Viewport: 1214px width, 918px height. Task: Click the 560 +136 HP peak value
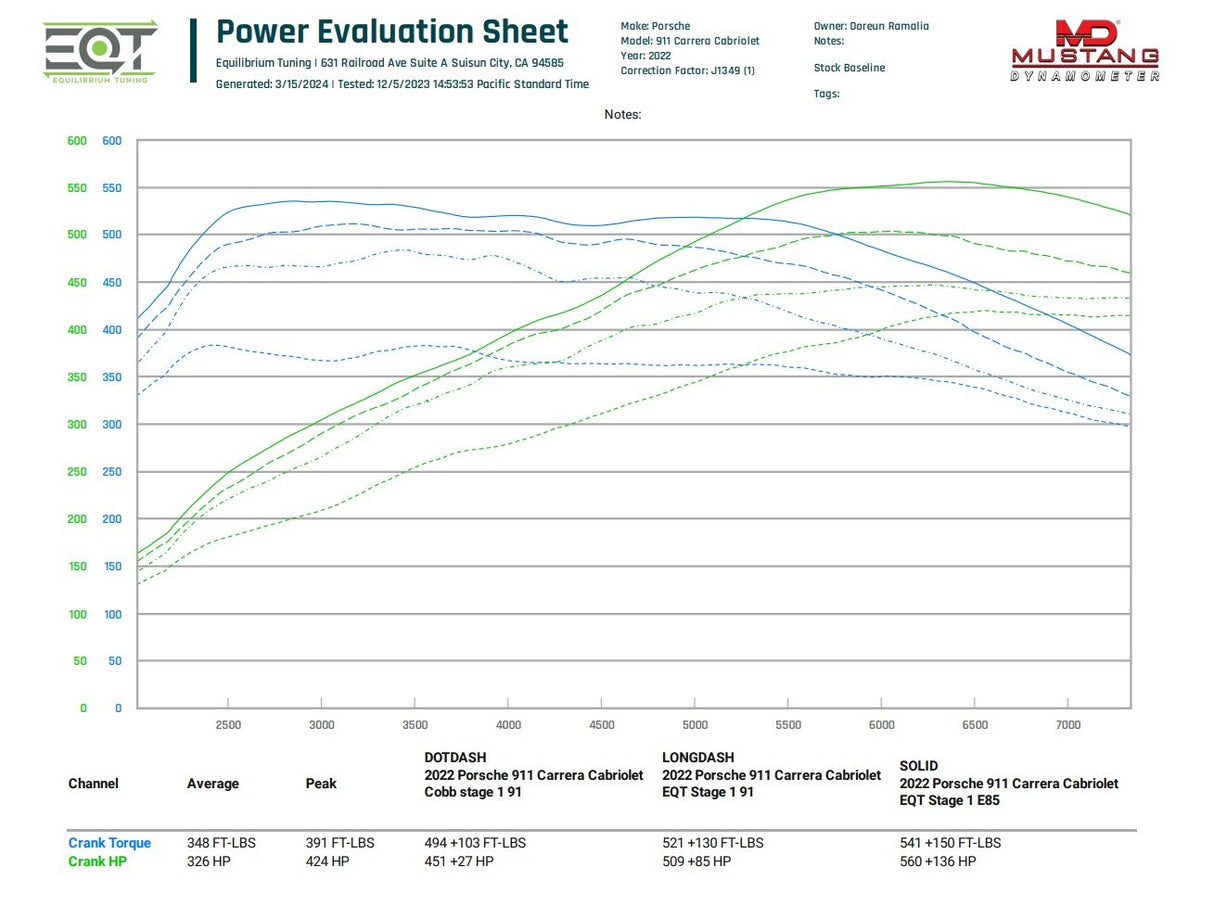click(937, 861)
